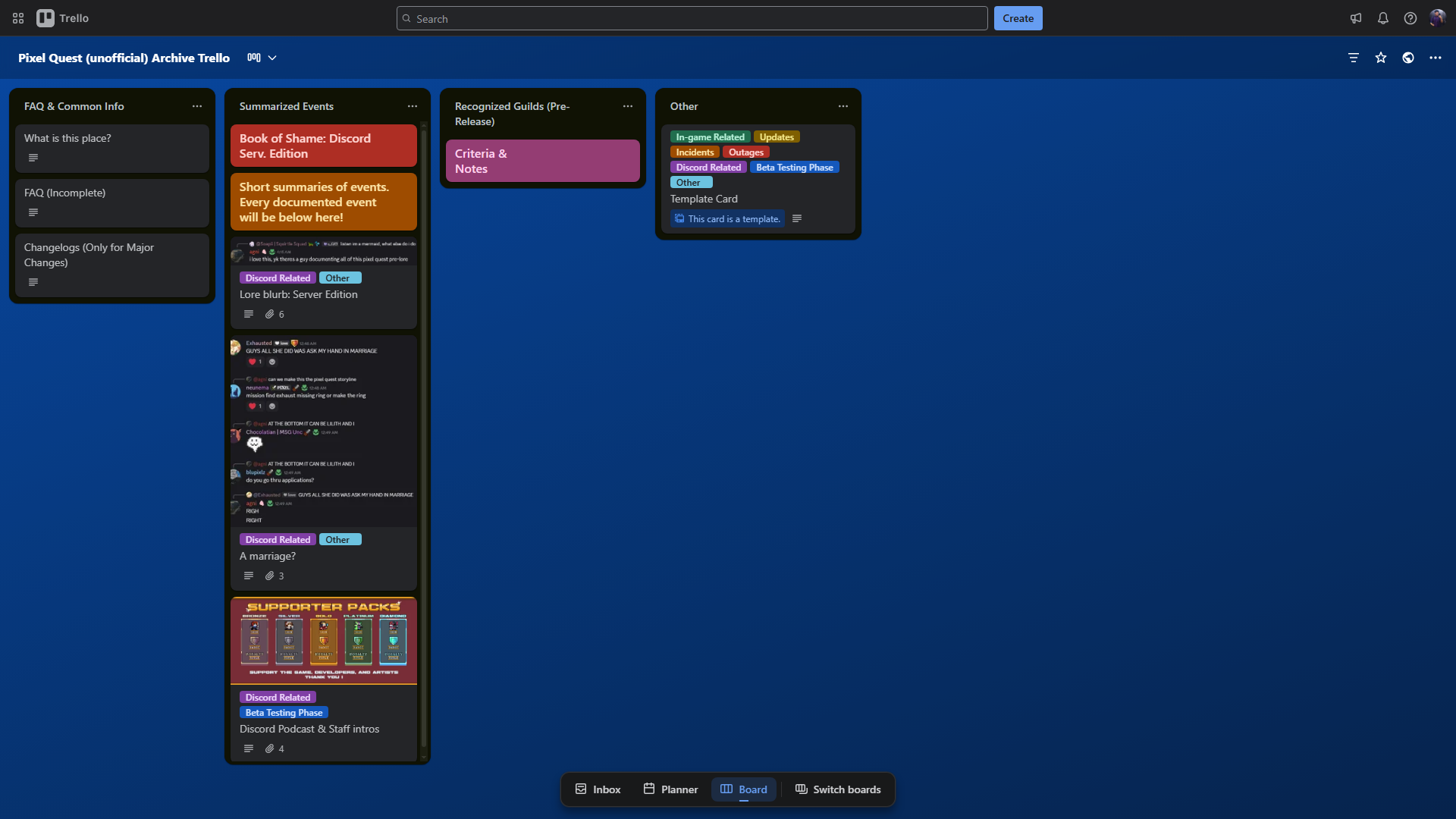Screen dimensions: 1456x819
Task: Click the purple Criteria & Notes card
Action: tap(542, 161)
